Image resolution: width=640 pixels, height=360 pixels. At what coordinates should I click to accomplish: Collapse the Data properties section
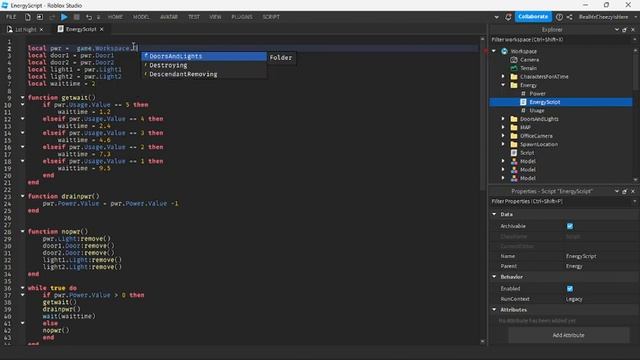point(494,214)
